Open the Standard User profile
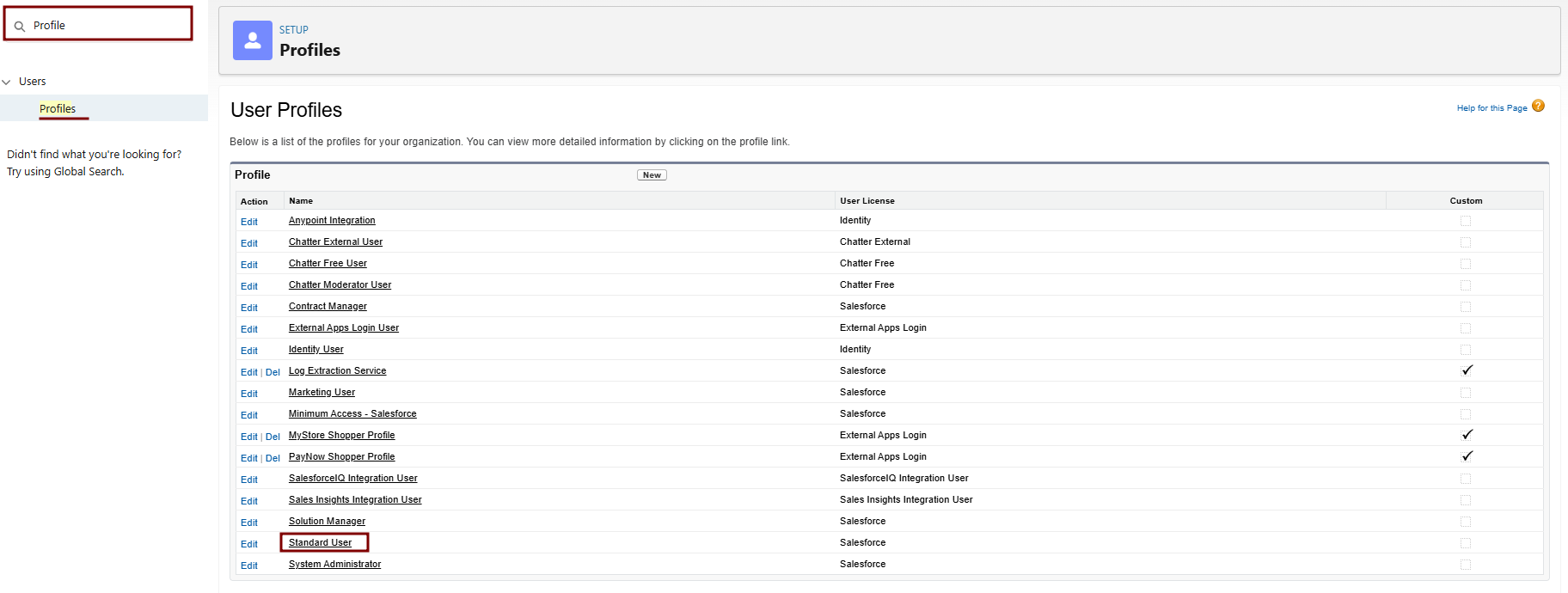 pyautogui.click(x=320, y=542)
